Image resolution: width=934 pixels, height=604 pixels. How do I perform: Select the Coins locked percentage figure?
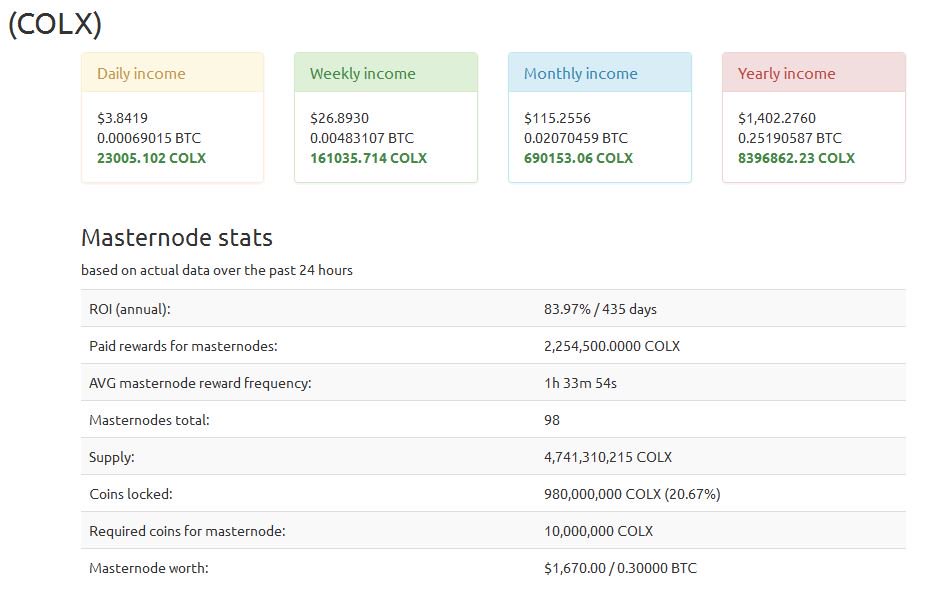[694, 493]
